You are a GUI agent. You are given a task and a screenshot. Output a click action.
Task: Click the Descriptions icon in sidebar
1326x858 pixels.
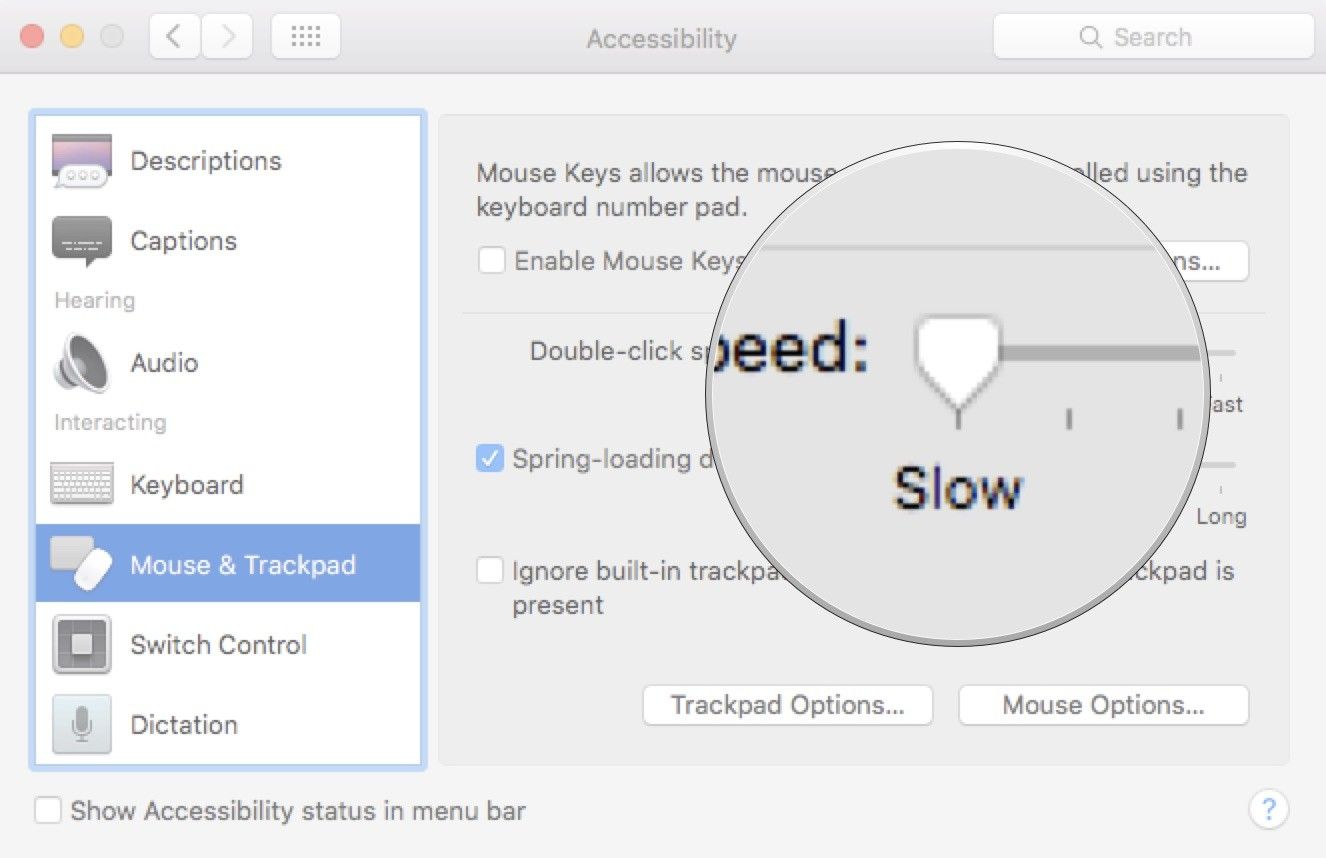[x=81, y=161]
